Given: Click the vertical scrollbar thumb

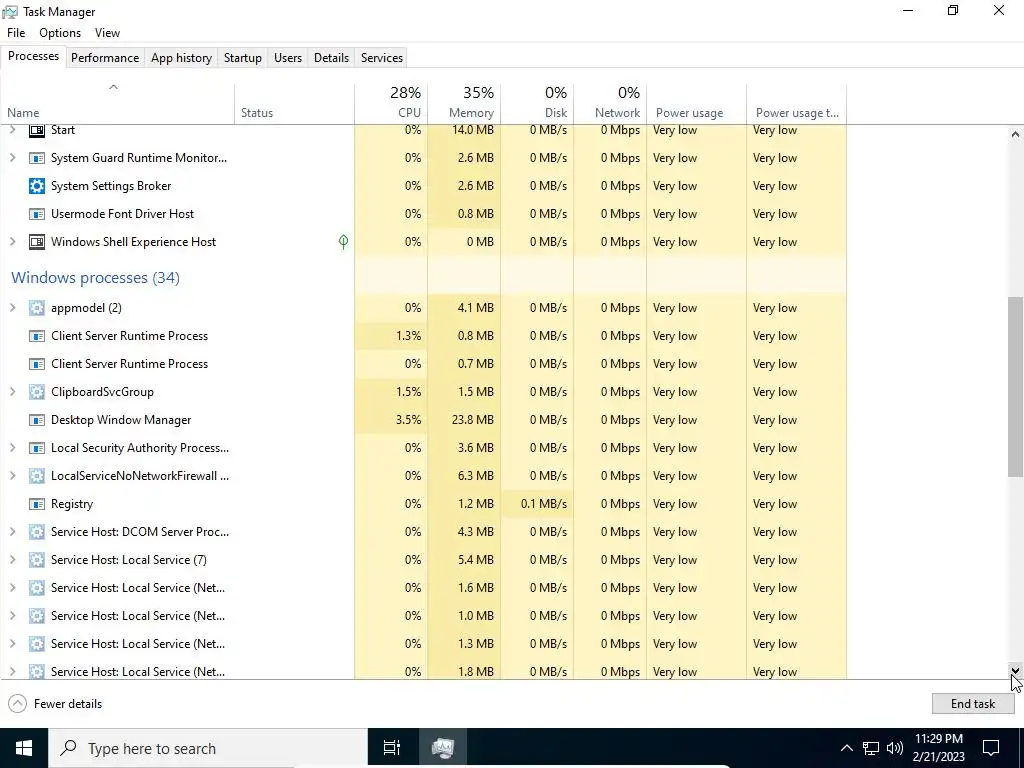Looking at the screenshot, I should pyautogui.click(x=1015, y=387).
